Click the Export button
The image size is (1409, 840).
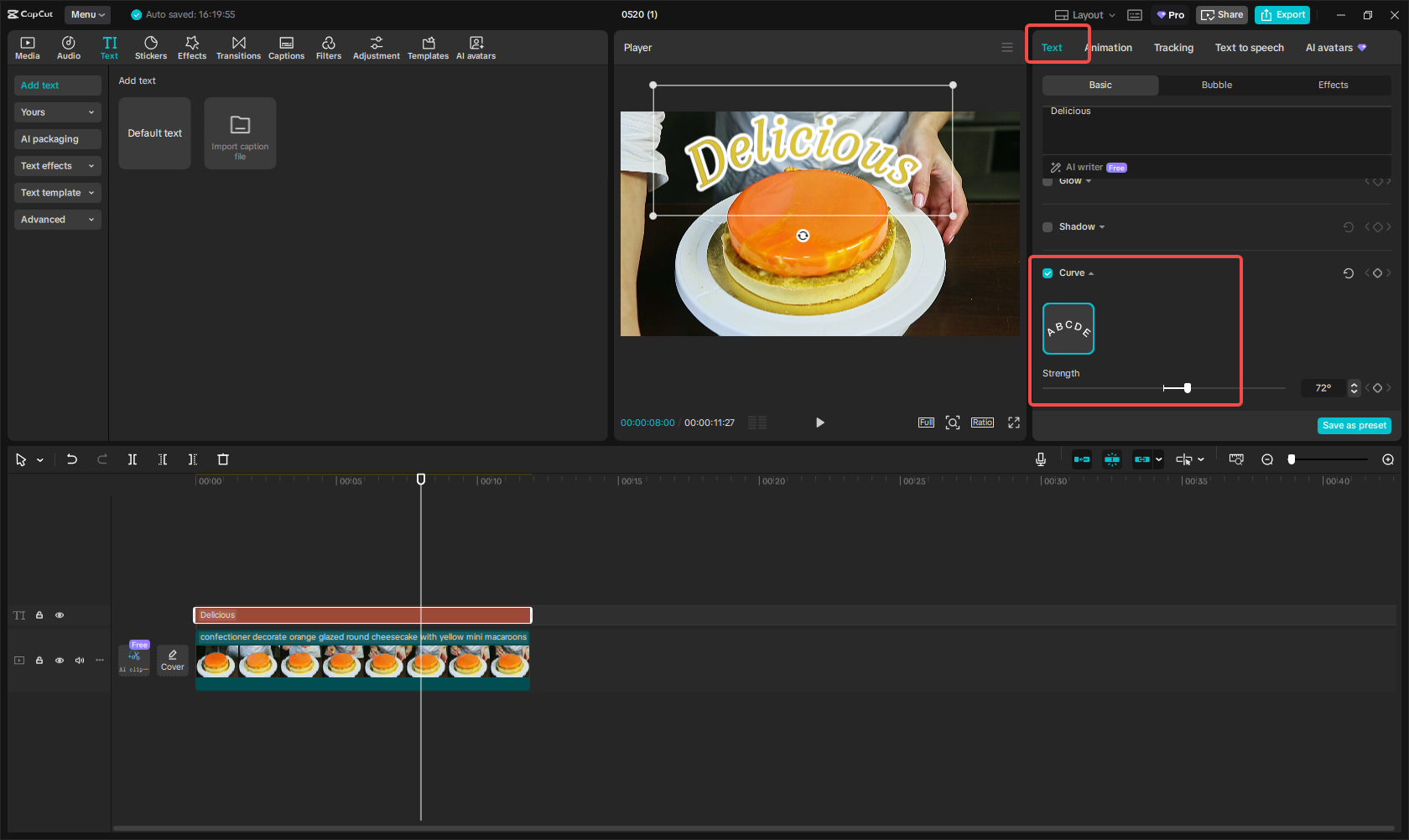pyautogui.click(x=1282, y=15)
